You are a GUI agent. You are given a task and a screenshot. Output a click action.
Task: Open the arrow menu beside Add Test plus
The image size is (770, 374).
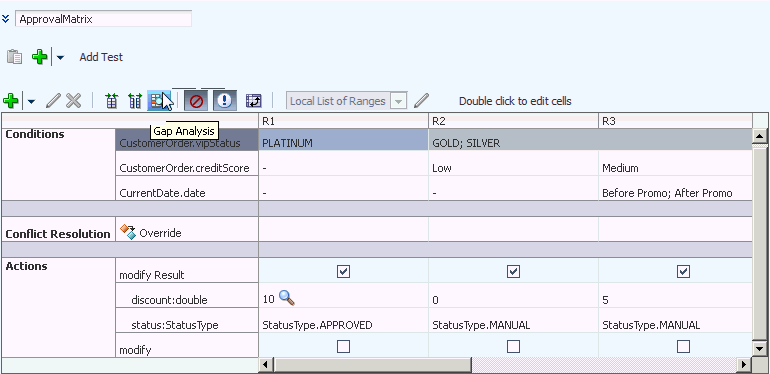60,57
